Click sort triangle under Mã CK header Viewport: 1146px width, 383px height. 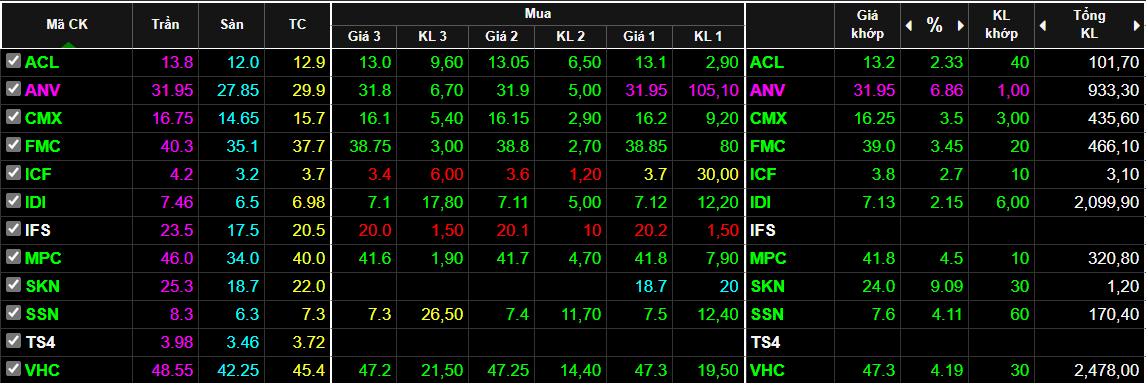67,45
